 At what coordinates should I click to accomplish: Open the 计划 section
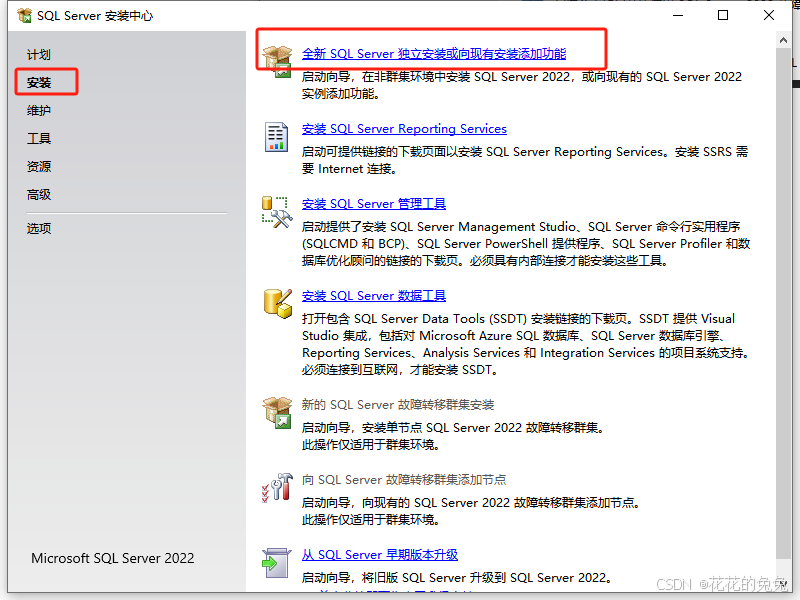39,55
